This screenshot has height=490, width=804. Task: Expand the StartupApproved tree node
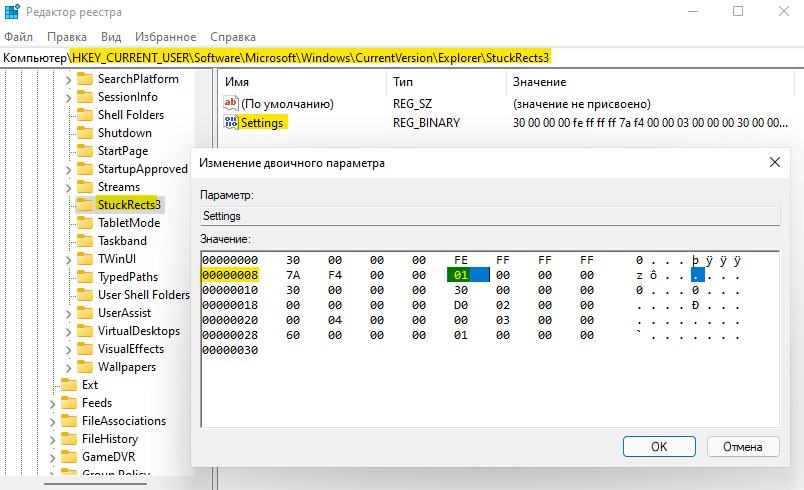[68, 170]
